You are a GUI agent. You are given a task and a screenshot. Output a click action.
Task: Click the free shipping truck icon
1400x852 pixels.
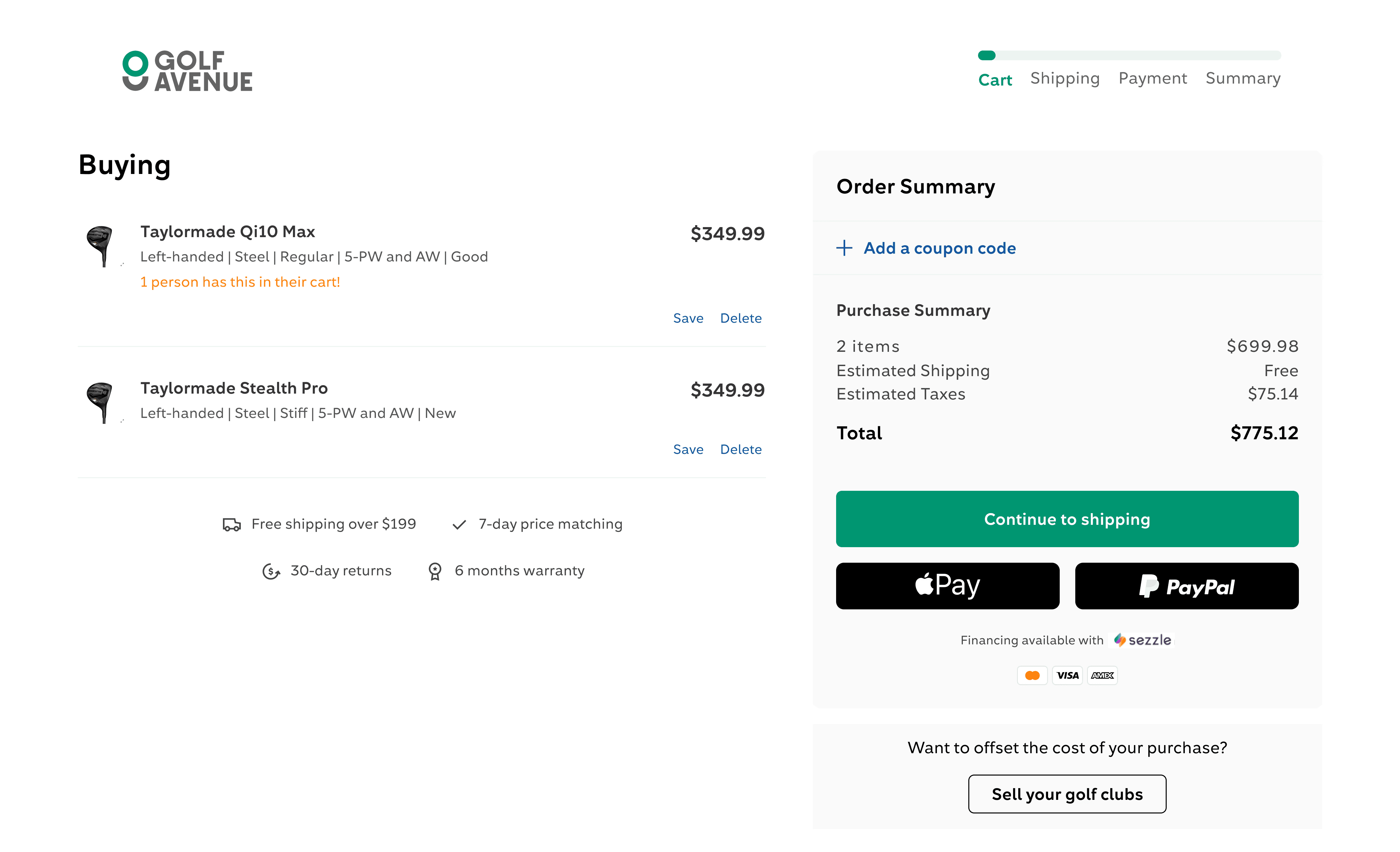pos(231,524)
